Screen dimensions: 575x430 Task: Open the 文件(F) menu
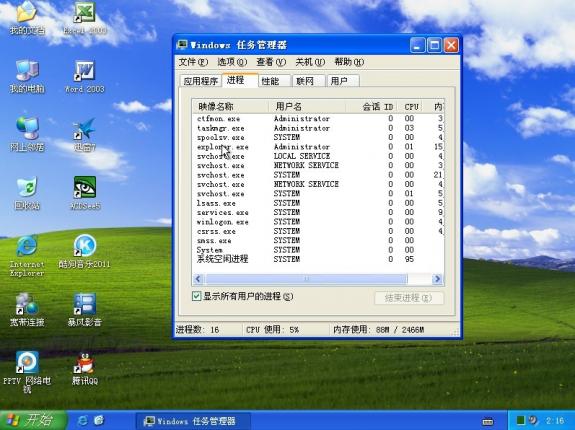(x=193, y=62)
